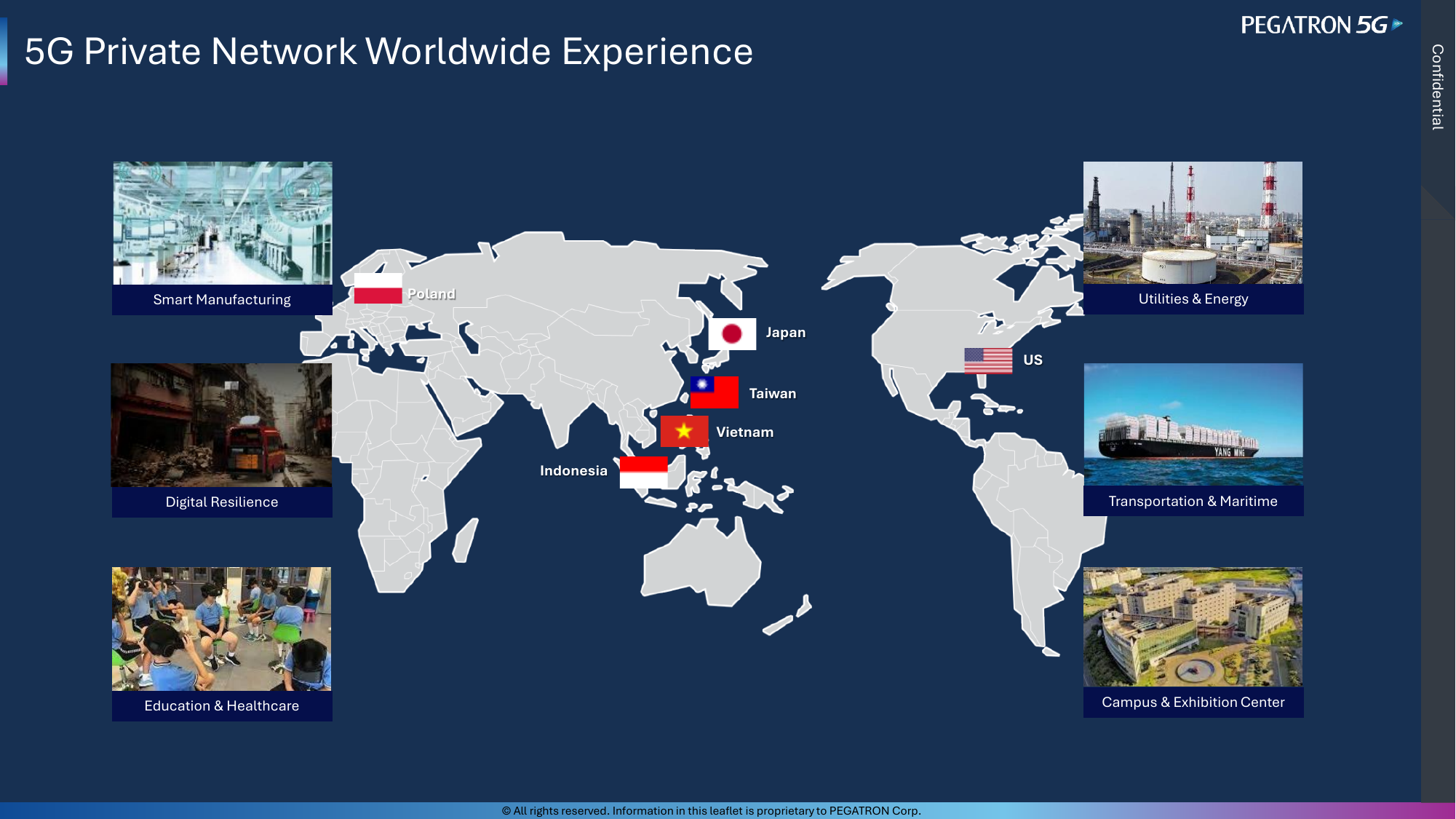Select the Smart Manufacturing factory image

(223, 223)
